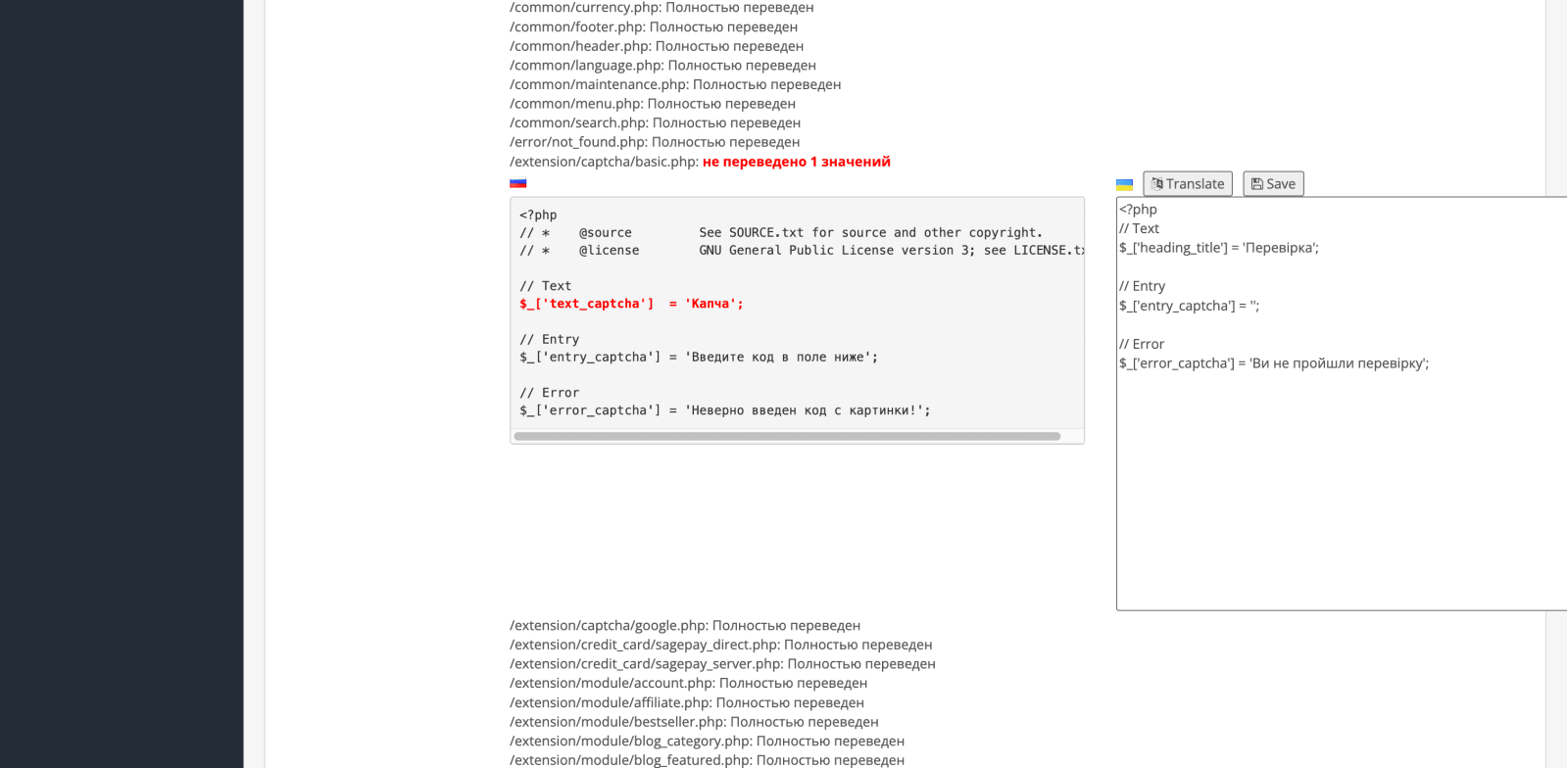Select the /extension/module/bestseller.php row
This screenshot has width=1568, height=768.
tap(694, 722)
